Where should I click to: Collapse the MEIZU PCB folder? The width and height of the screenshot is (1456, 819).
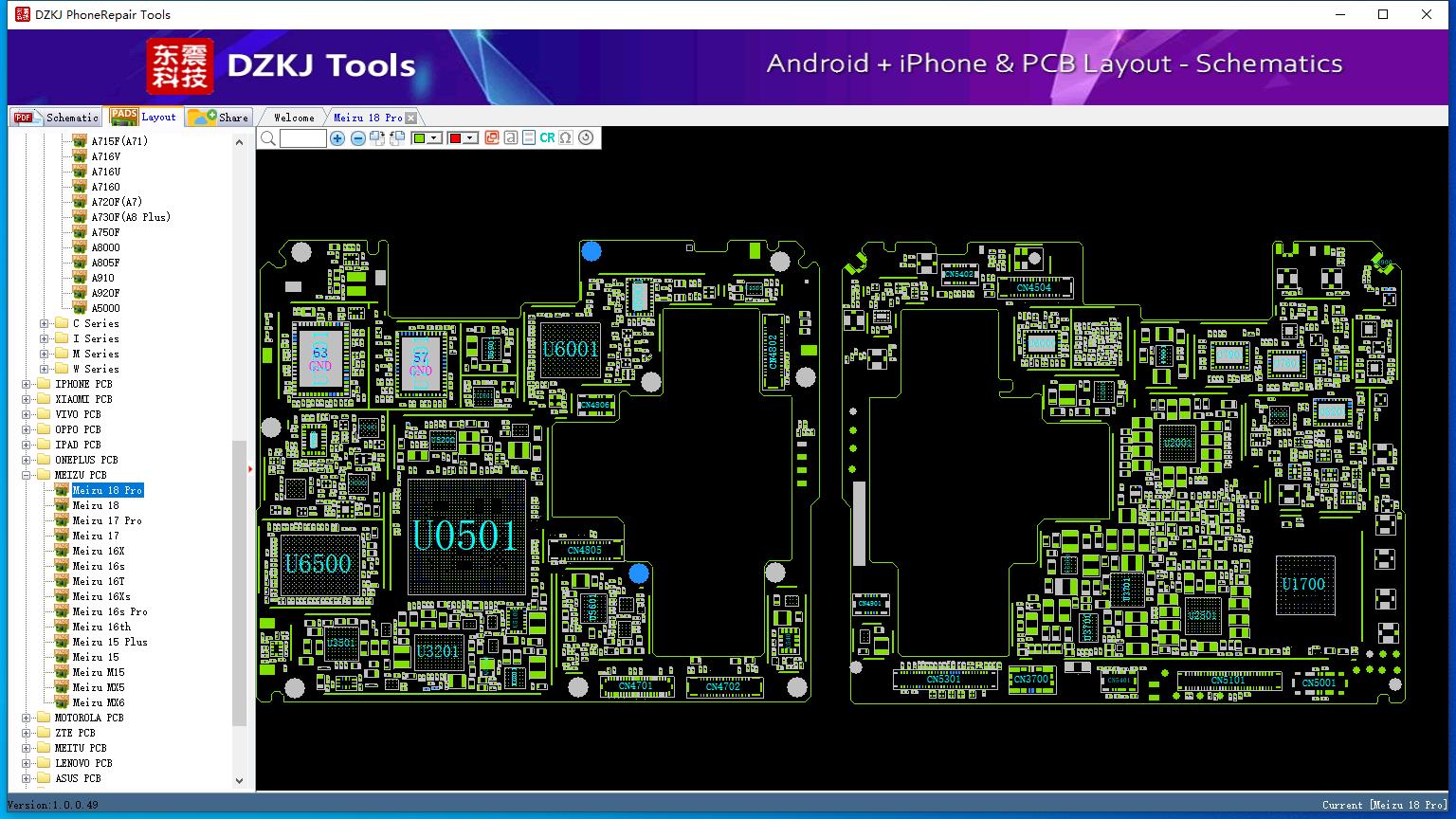pyautogui.click(x=27, y=475)
